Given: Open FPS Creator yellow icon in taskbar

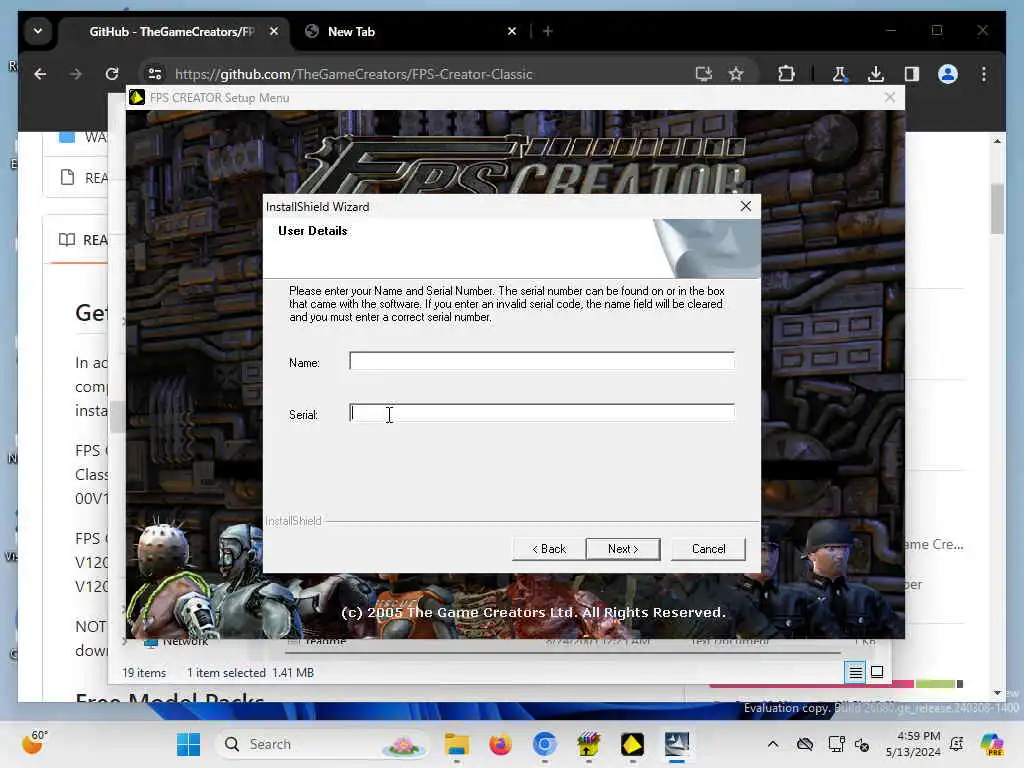Looking at the screenshot, I should click(632, 744).
